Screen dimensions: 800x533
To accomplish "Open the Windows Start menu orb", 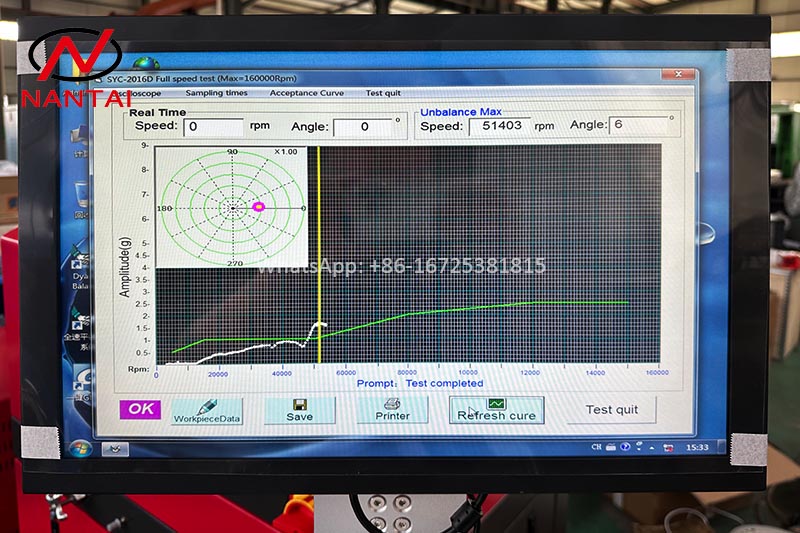I will [x=82, y=448].
